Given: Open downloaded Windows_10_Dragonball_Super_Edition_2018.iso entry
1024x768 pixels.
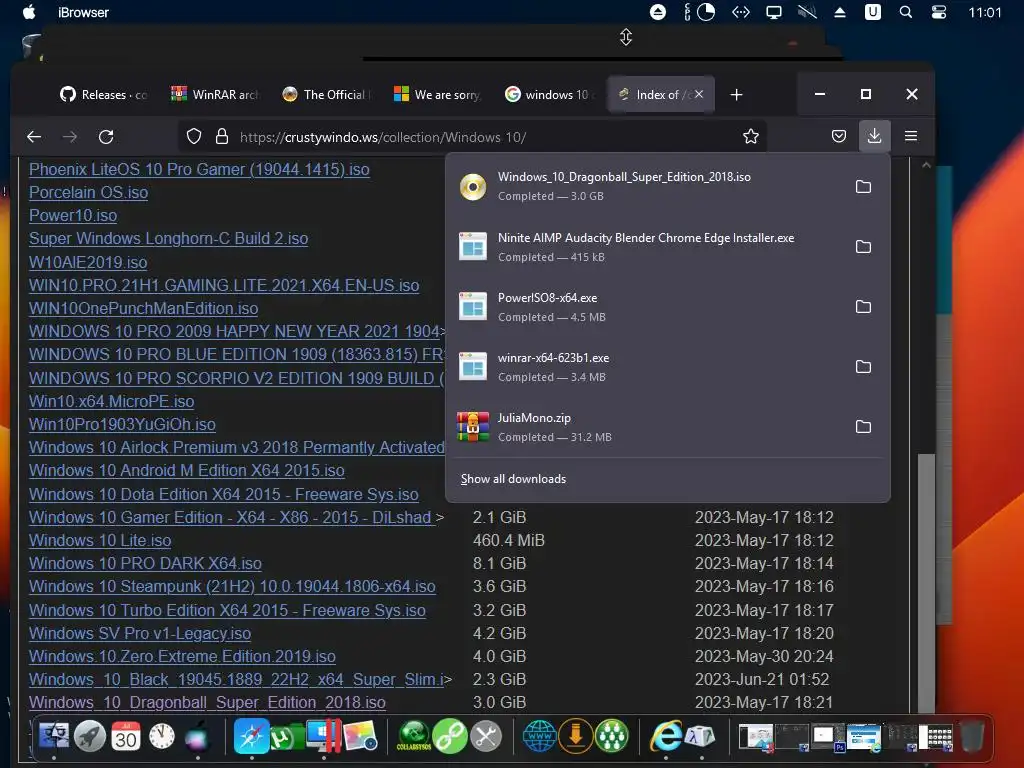Looking at the screenshot, I should pos(647,186).
